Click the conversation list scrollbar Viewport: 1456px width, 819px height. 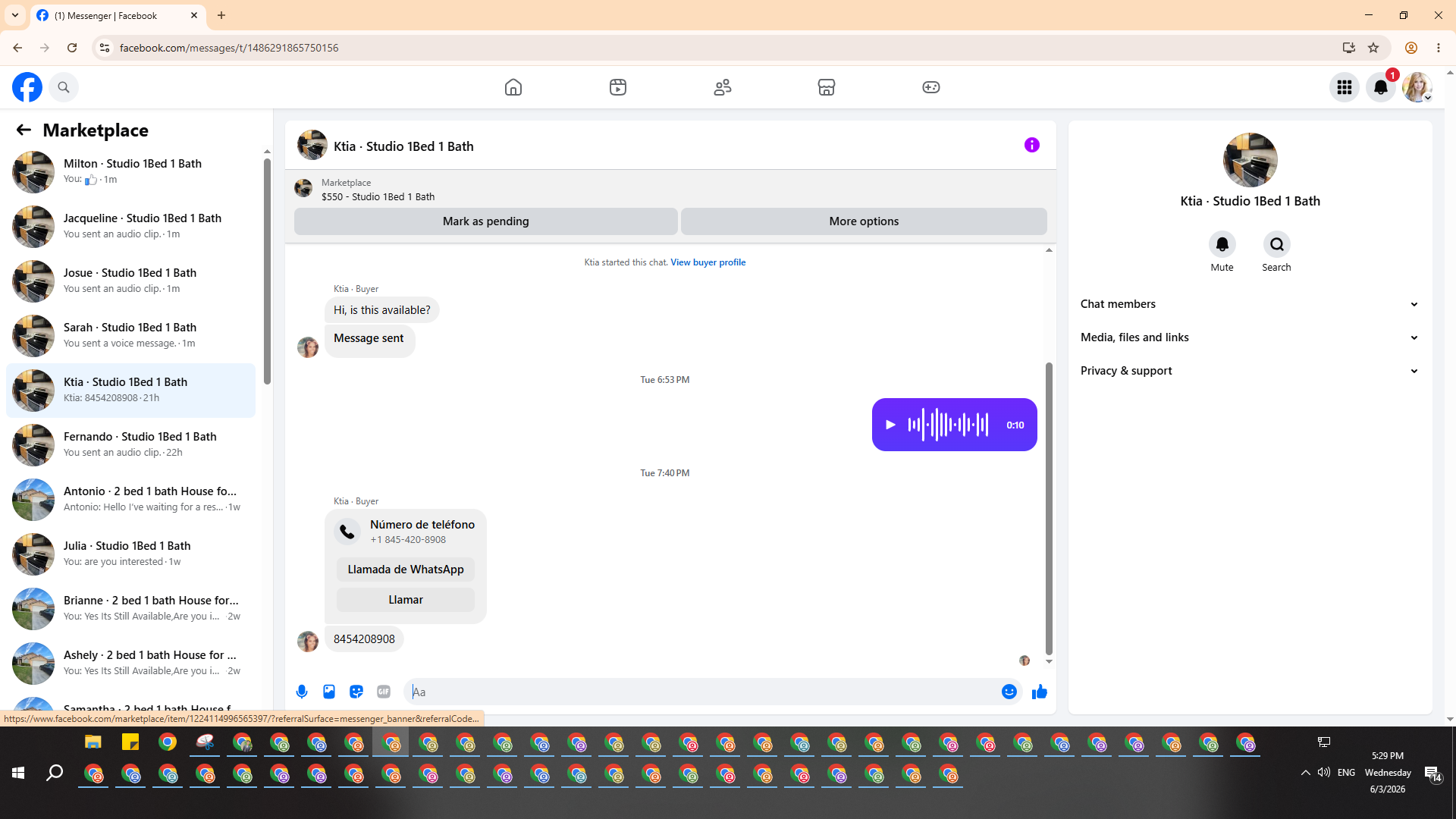pyautogui.click(x=267, y=271)
